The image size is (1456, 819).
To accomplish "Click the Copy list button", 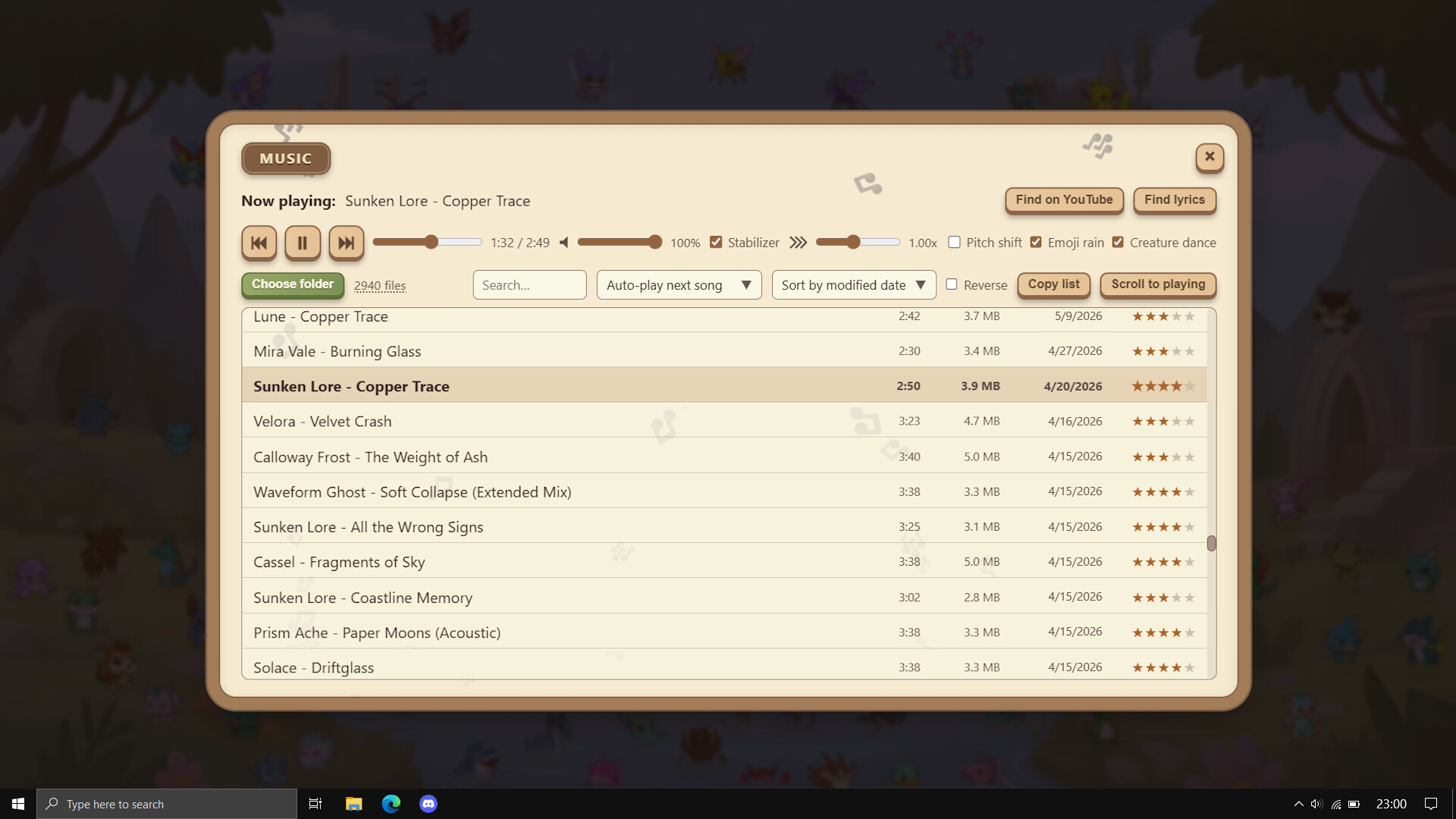I will 1053,284.
